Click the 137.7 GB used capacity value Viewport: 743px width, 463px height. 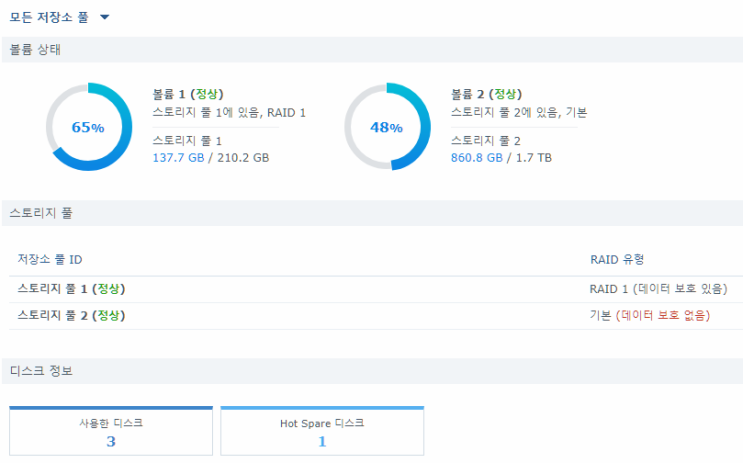[178, 158]
